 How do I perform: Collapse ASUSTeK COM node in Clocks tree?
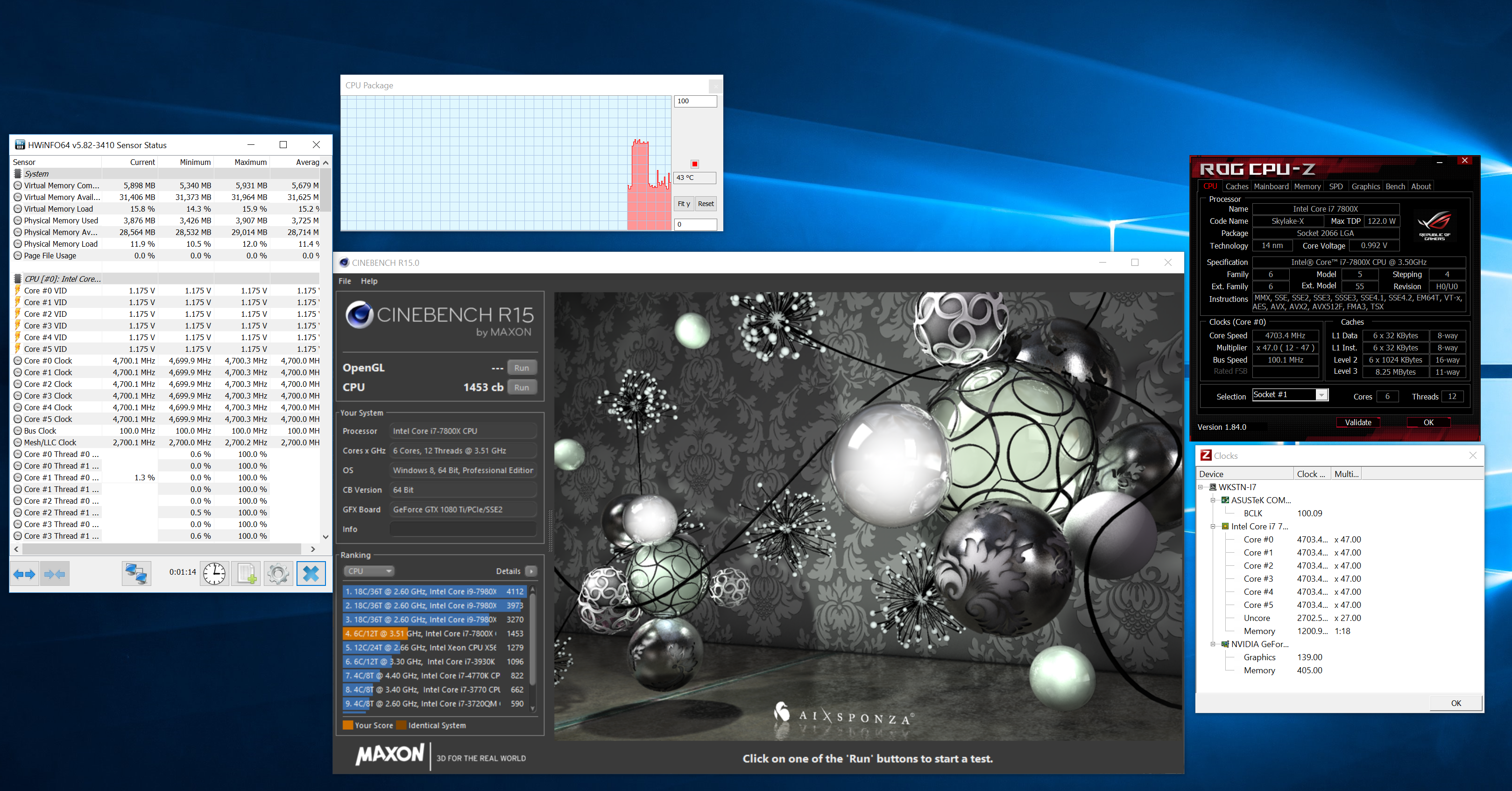coord(1213,500)
